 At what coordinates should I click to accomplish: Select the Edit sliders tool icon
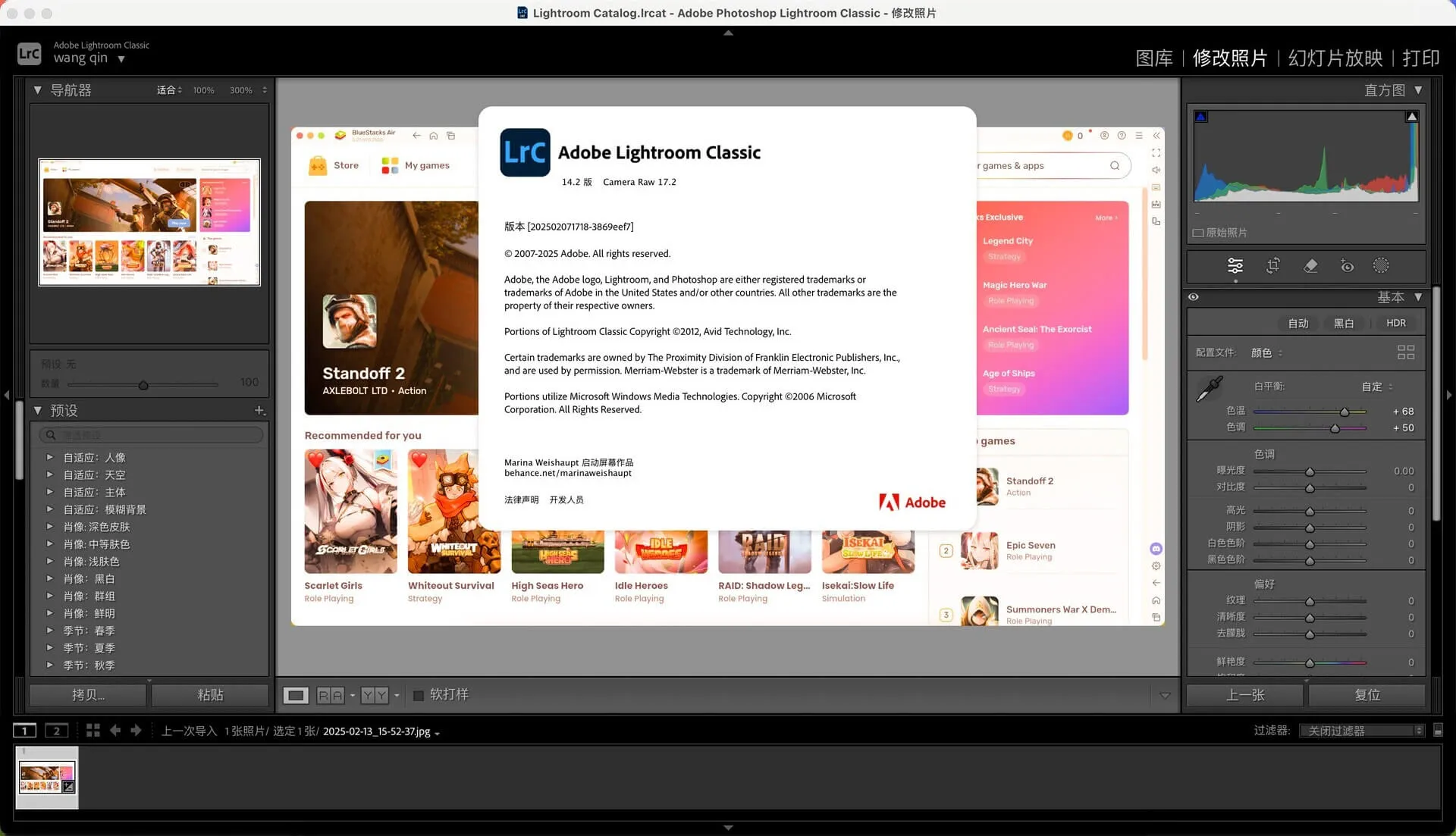1235,266
